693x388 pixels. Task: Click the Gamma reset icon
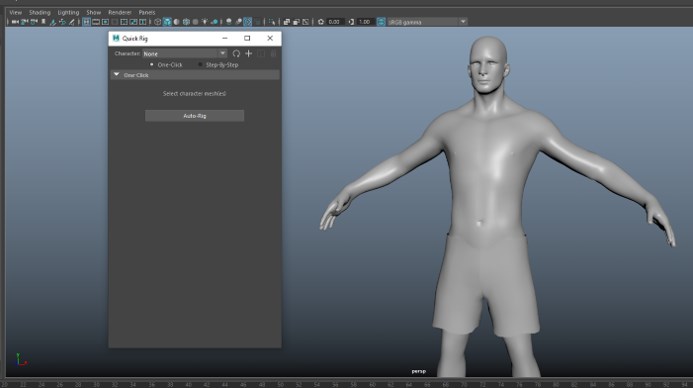pyautogui.click(x=351, y=22)
